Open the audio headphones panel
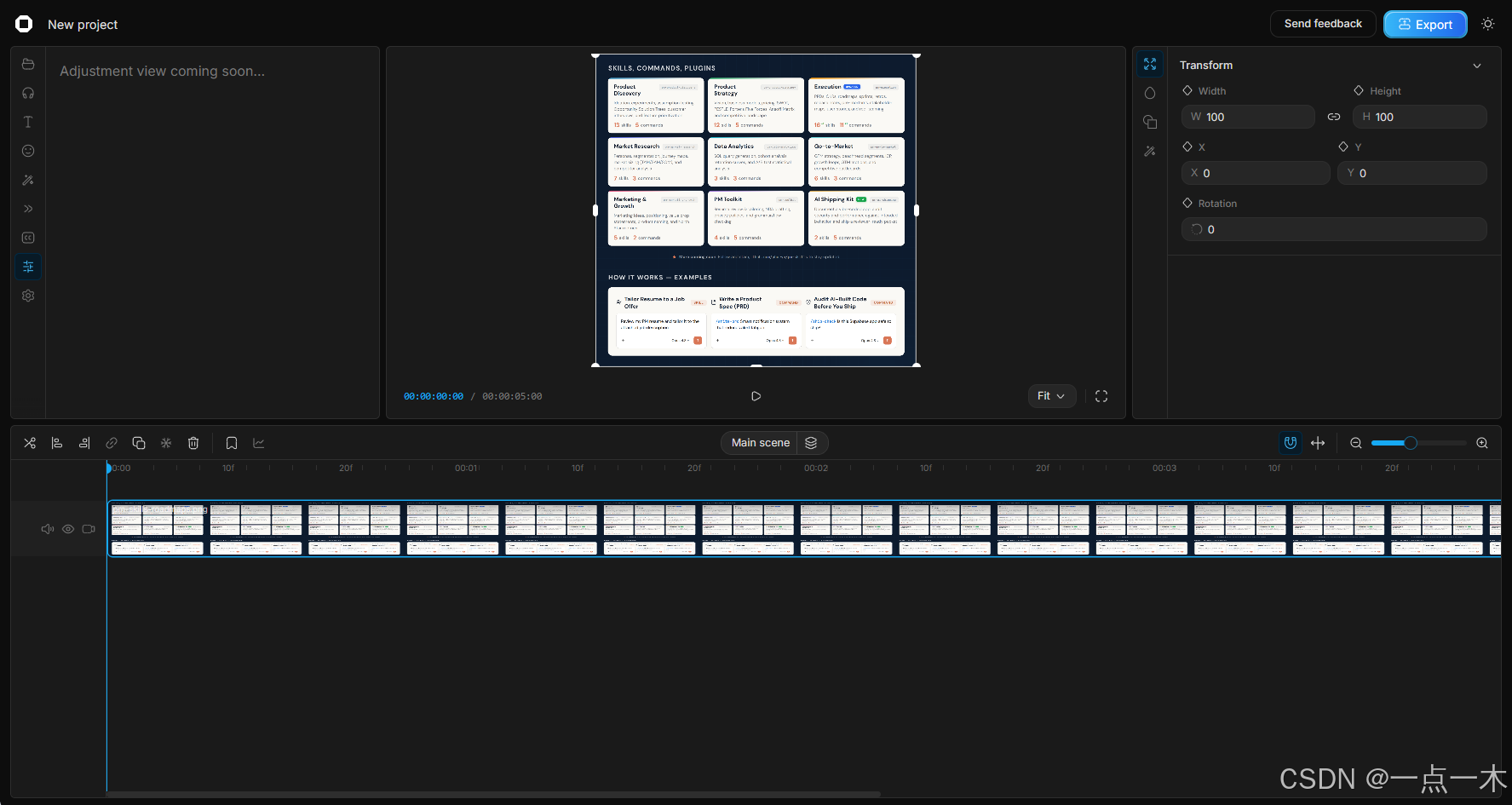Screen dimensions: 1512x805 click(28, 93)
